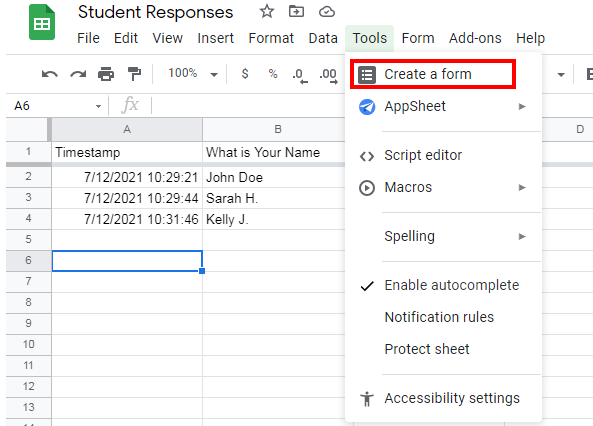Open the toolbar dropdown right of the menu
The width and height of the screenshot is (593, 426).
pos(561,75)
